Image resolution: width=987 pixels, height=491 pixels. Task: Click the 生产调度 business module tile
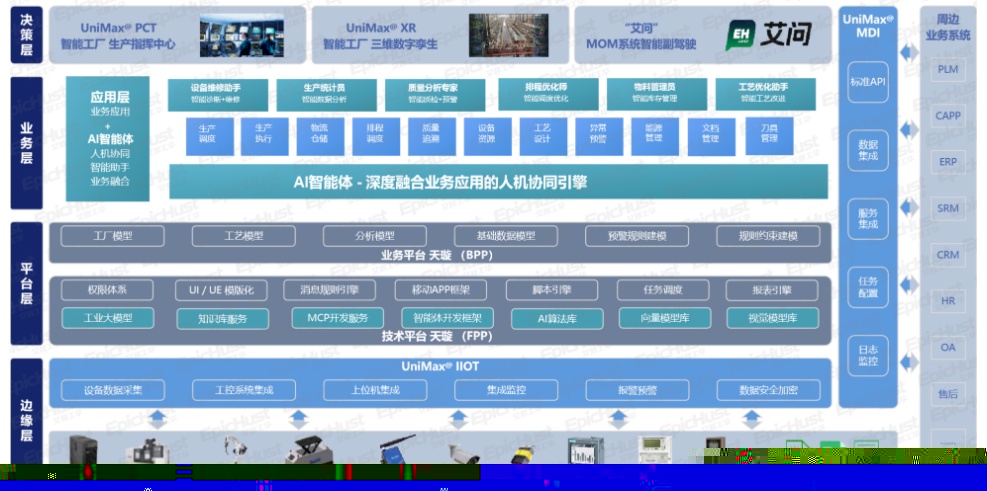coord(208,133)
